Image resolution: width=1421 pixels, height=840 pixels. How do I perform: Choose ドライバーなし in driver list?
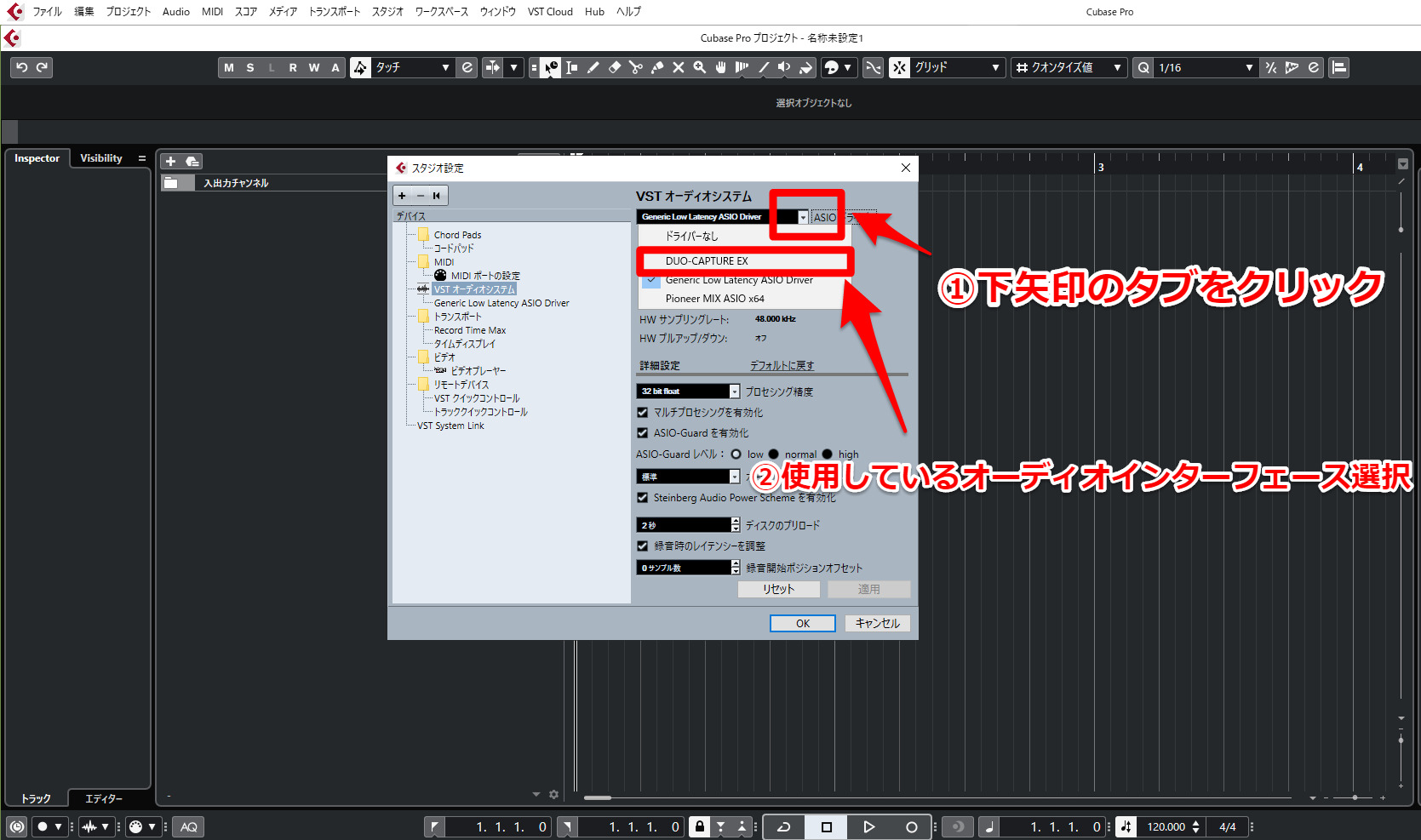[x=744, y=236]
